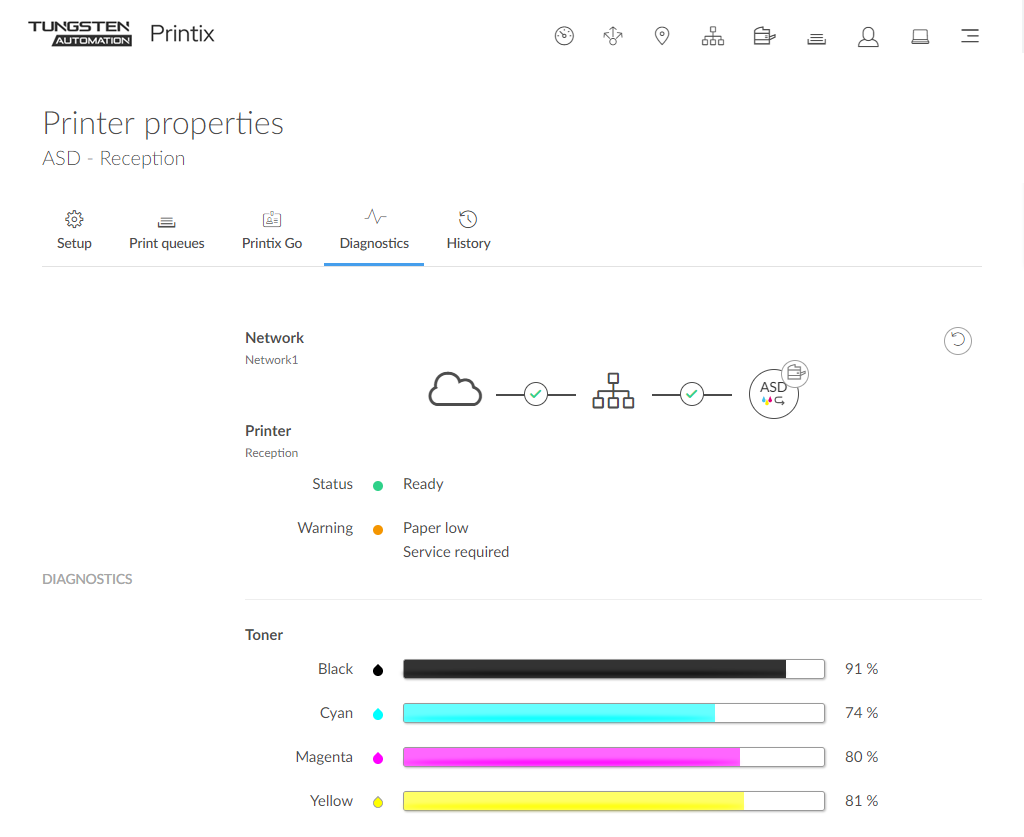Click the Black toner level bar
Viewport: 1024px width, 837px height.
tap(613, 669)
